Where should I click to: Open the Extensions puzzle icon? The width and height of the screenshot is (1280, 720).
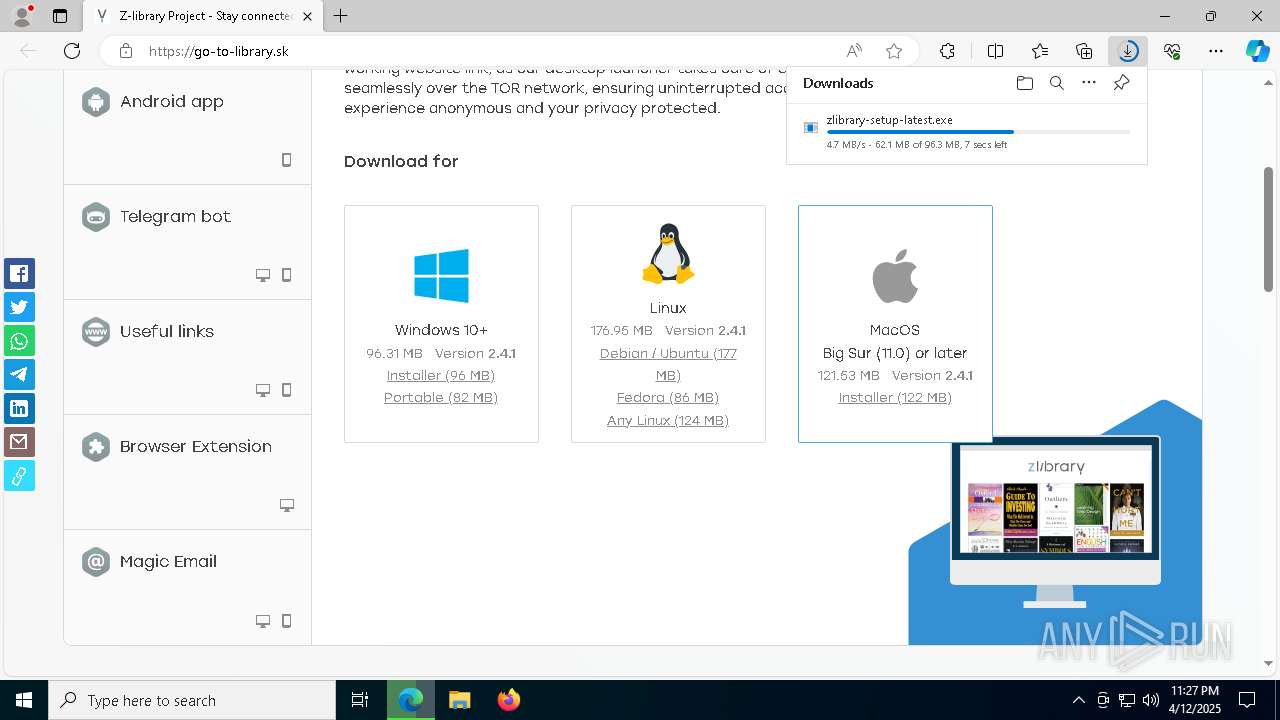[947, 51]
